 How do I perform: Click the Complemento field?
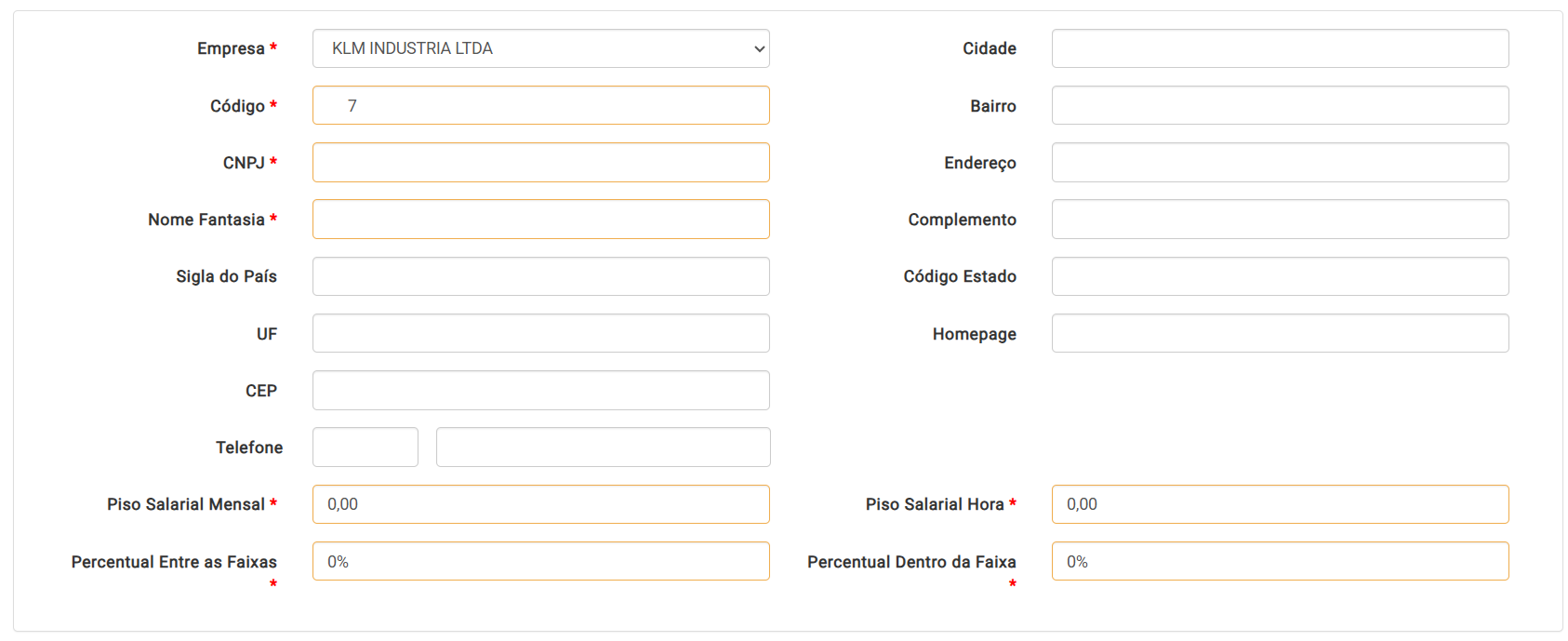pos(1280,220)
